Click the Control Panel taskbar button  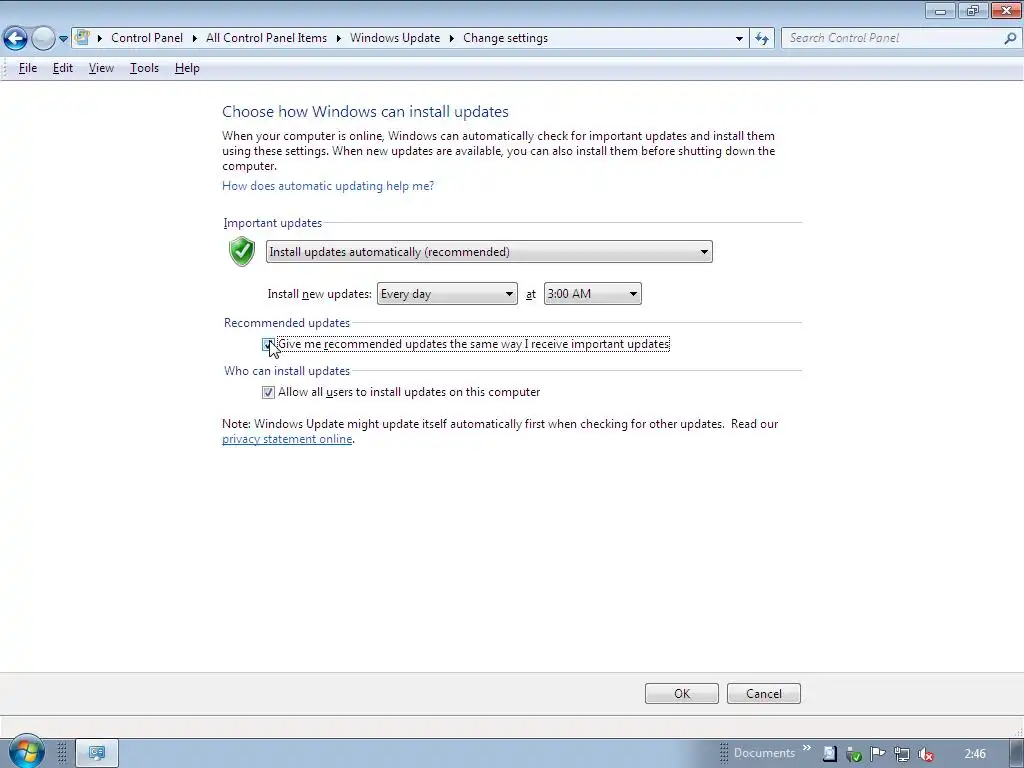pos(97,754)
